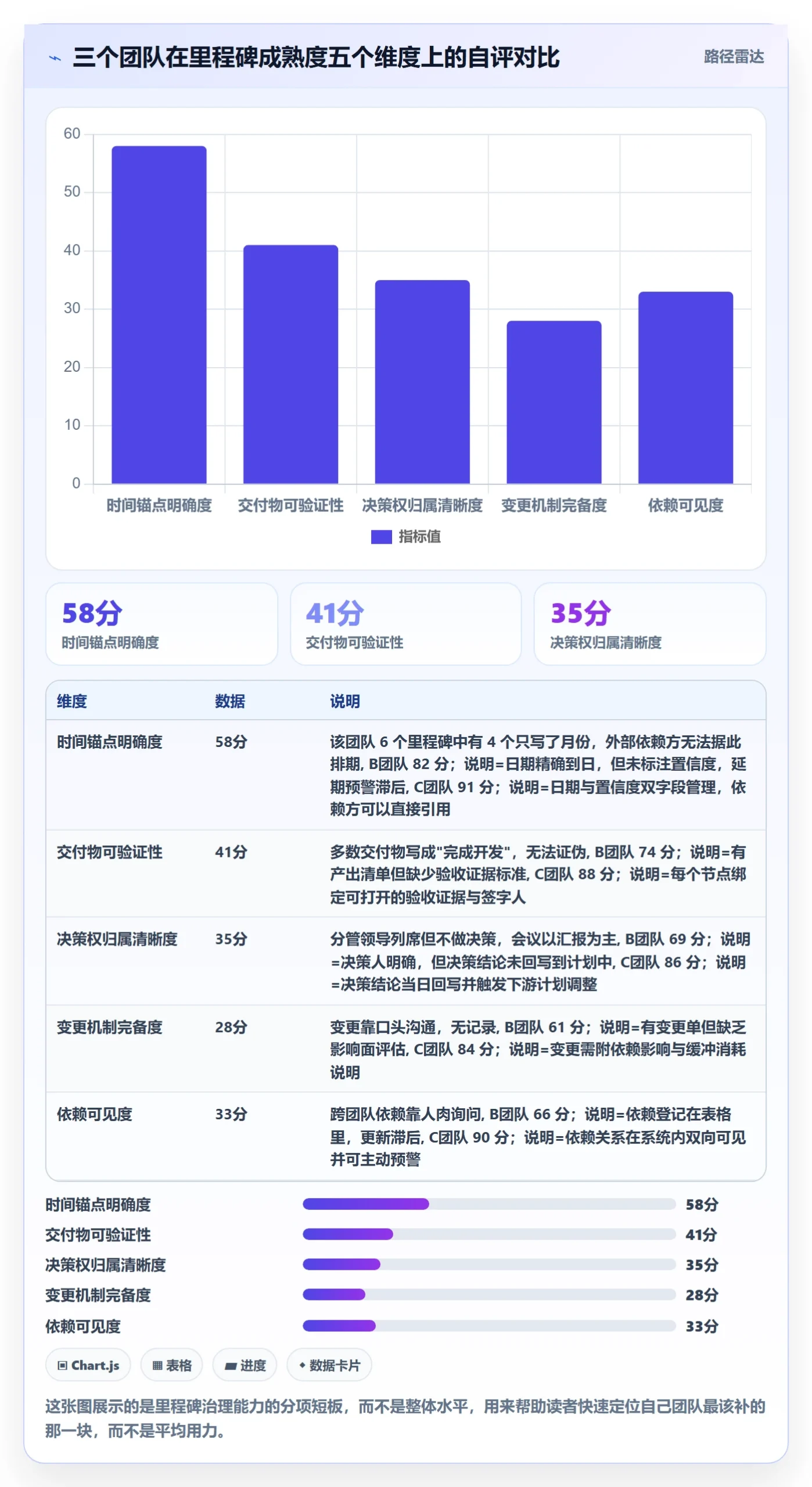The height and width of the screenshot is (1487, 812).
Task: Click the 60 y-axis tick label
Action: (72, 134)
